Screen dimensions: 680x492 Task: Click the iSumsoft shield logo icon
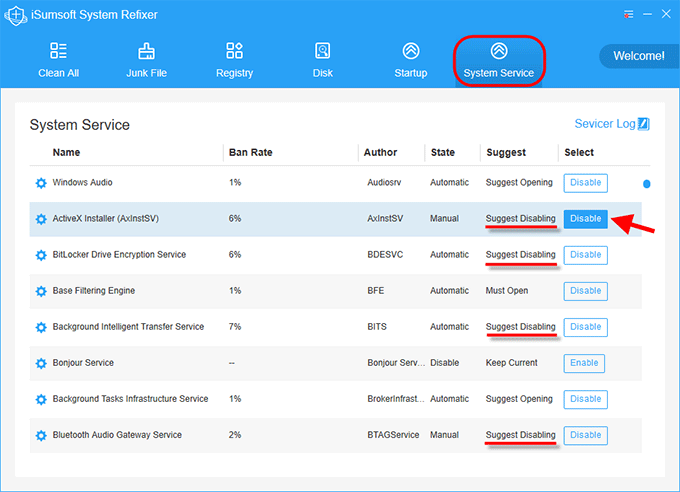(x=16, y=15)
